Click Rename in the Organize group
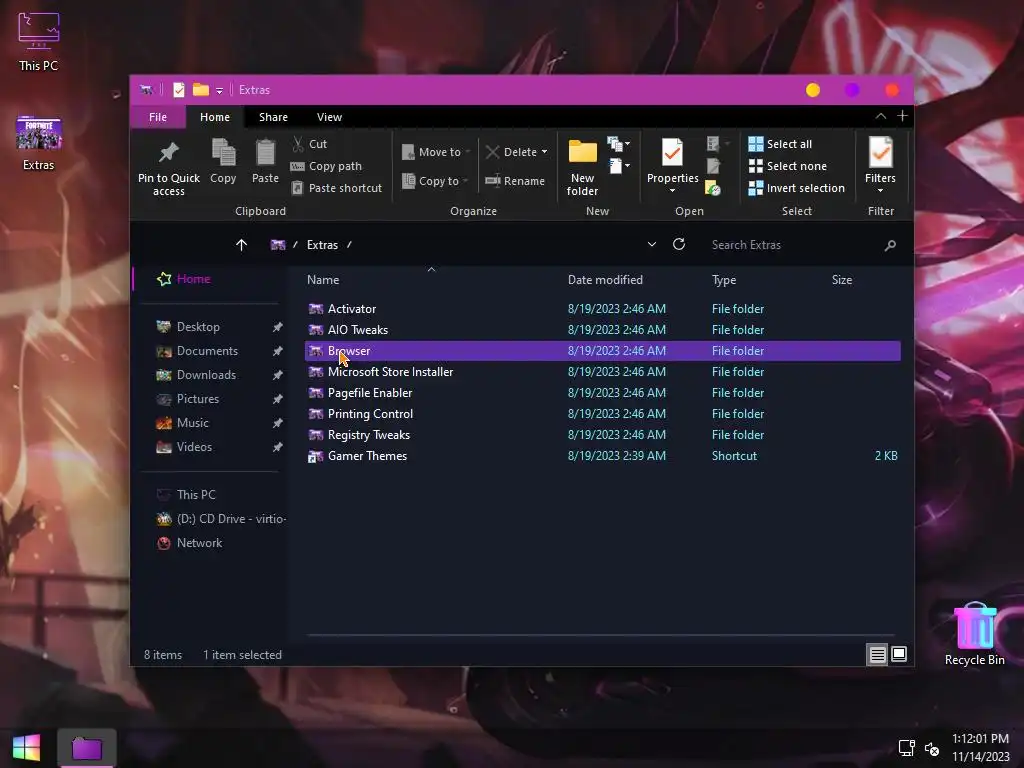The width and height of the screenshot is (1024, 768). 515,181
